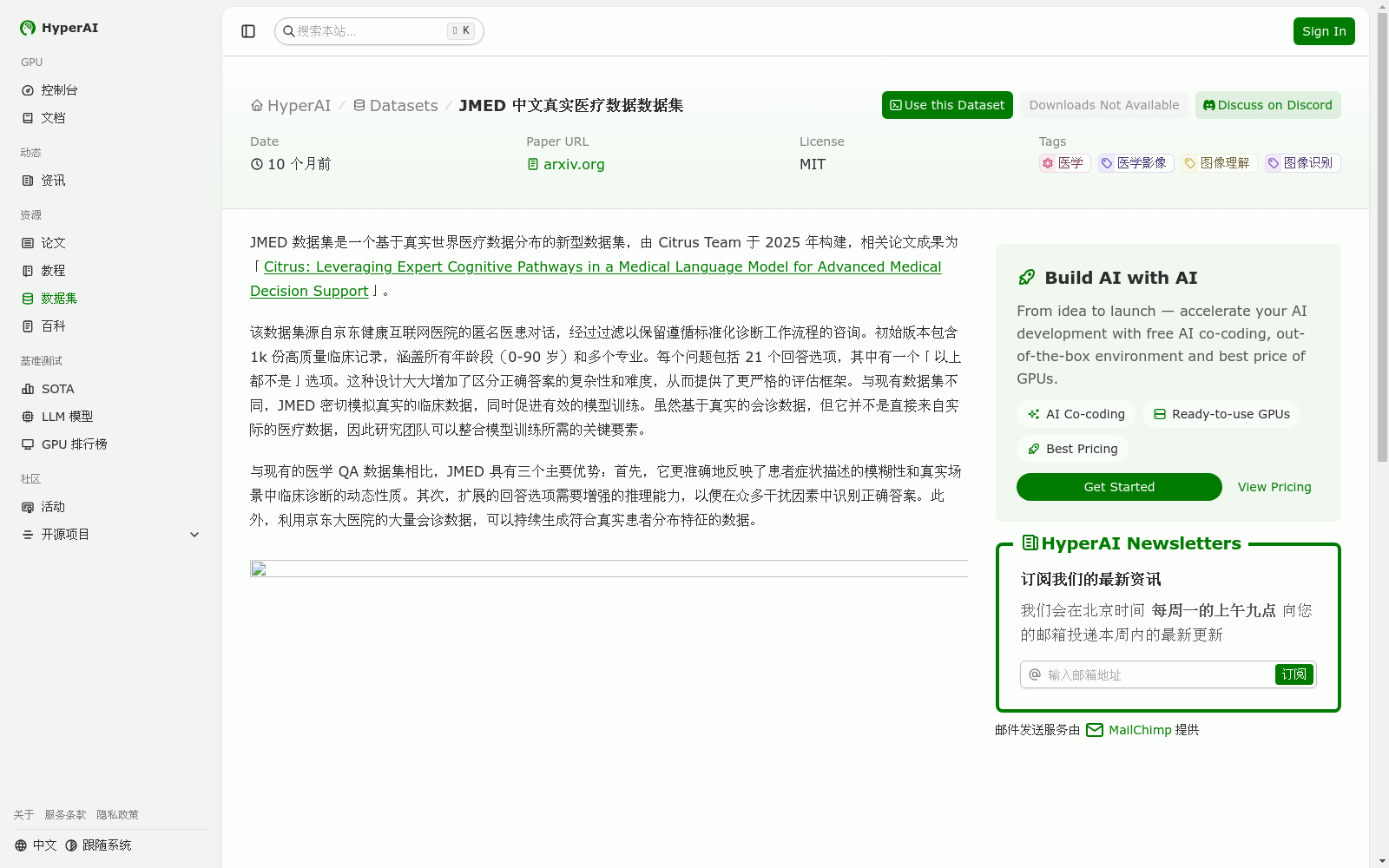The width and height of the screenshot is (1389, 868).
Task: Focus the 输入邮箱地址 email field
Action: [x=1158, y=674]
